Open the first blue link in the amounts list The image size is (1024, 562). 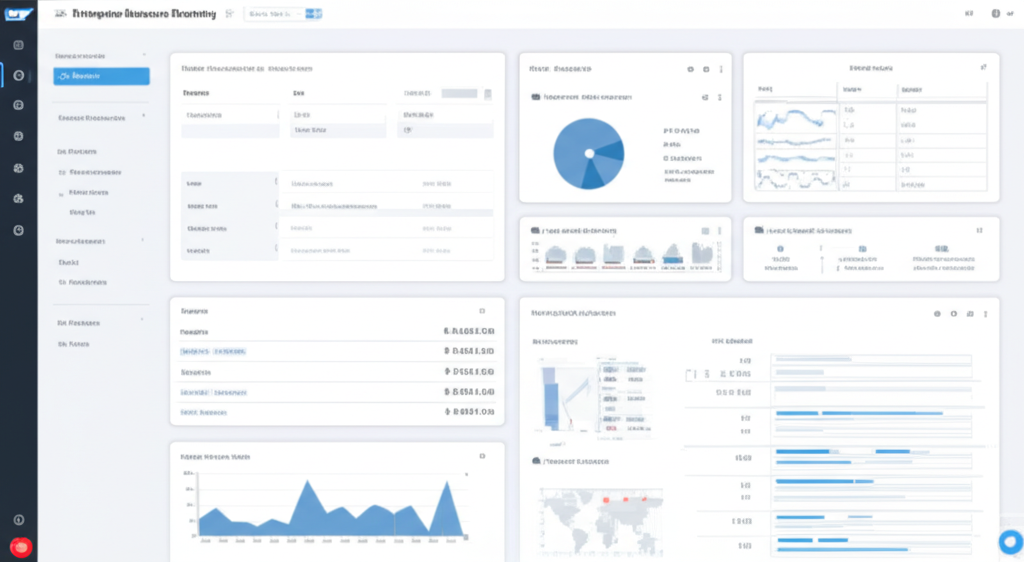click(x=213, y=351)
